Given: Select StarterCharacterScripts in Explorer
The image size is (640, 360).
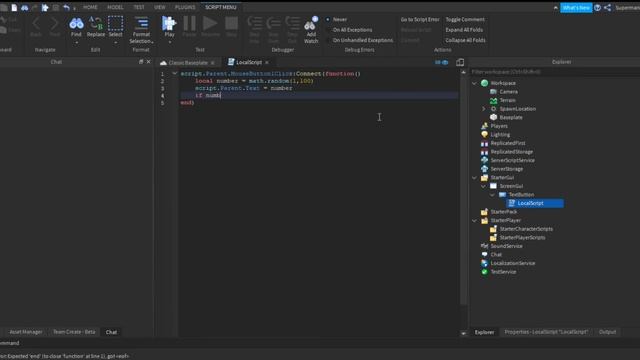Looking at the screenshot, I should (x=526, y=229).
